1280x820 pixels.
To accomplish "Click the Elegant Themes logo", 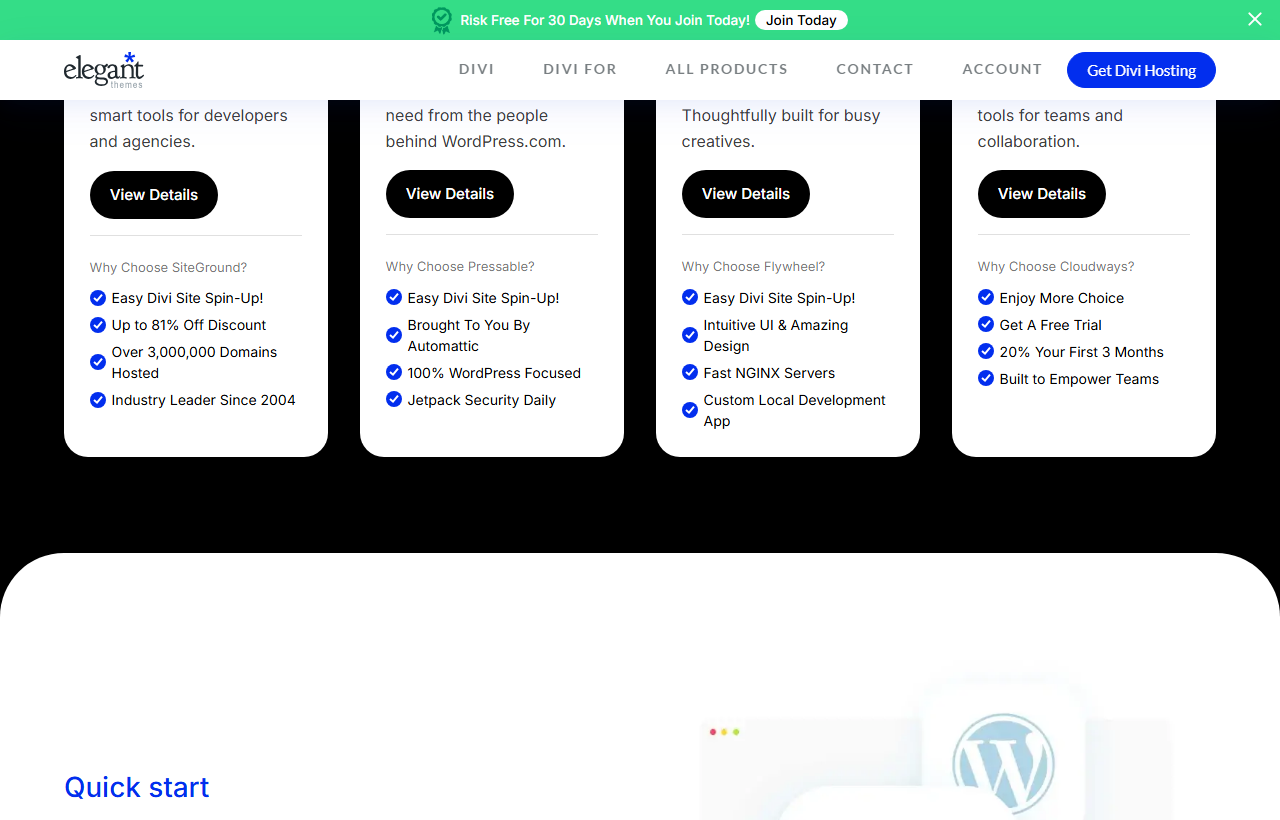I will [104, 70].
